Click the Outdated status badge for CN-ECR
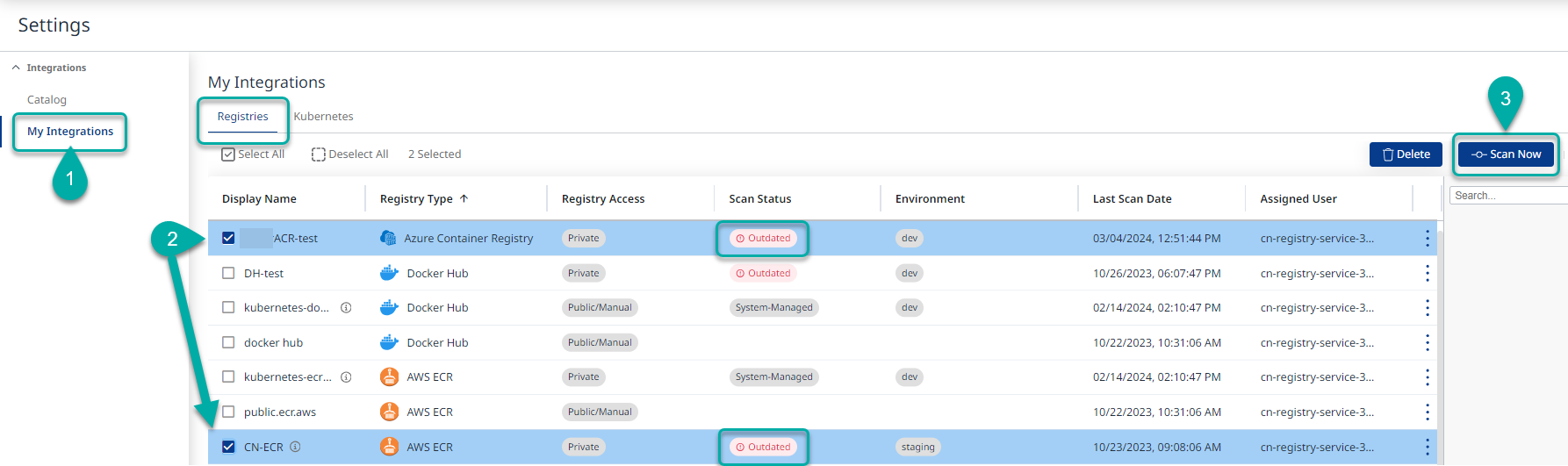Screen dimensions: 1568x466 (x=763, y=447)
